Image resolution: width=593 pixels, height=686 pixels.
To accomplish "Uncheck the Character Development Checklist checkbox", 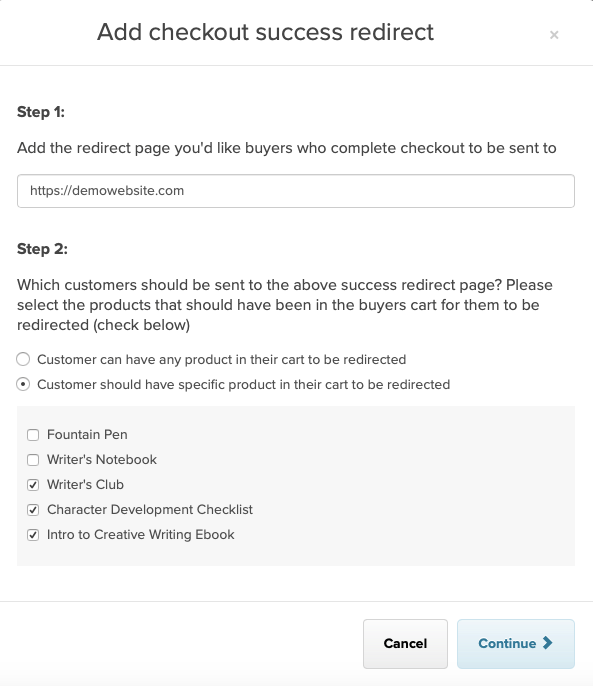I will [33, 510].
